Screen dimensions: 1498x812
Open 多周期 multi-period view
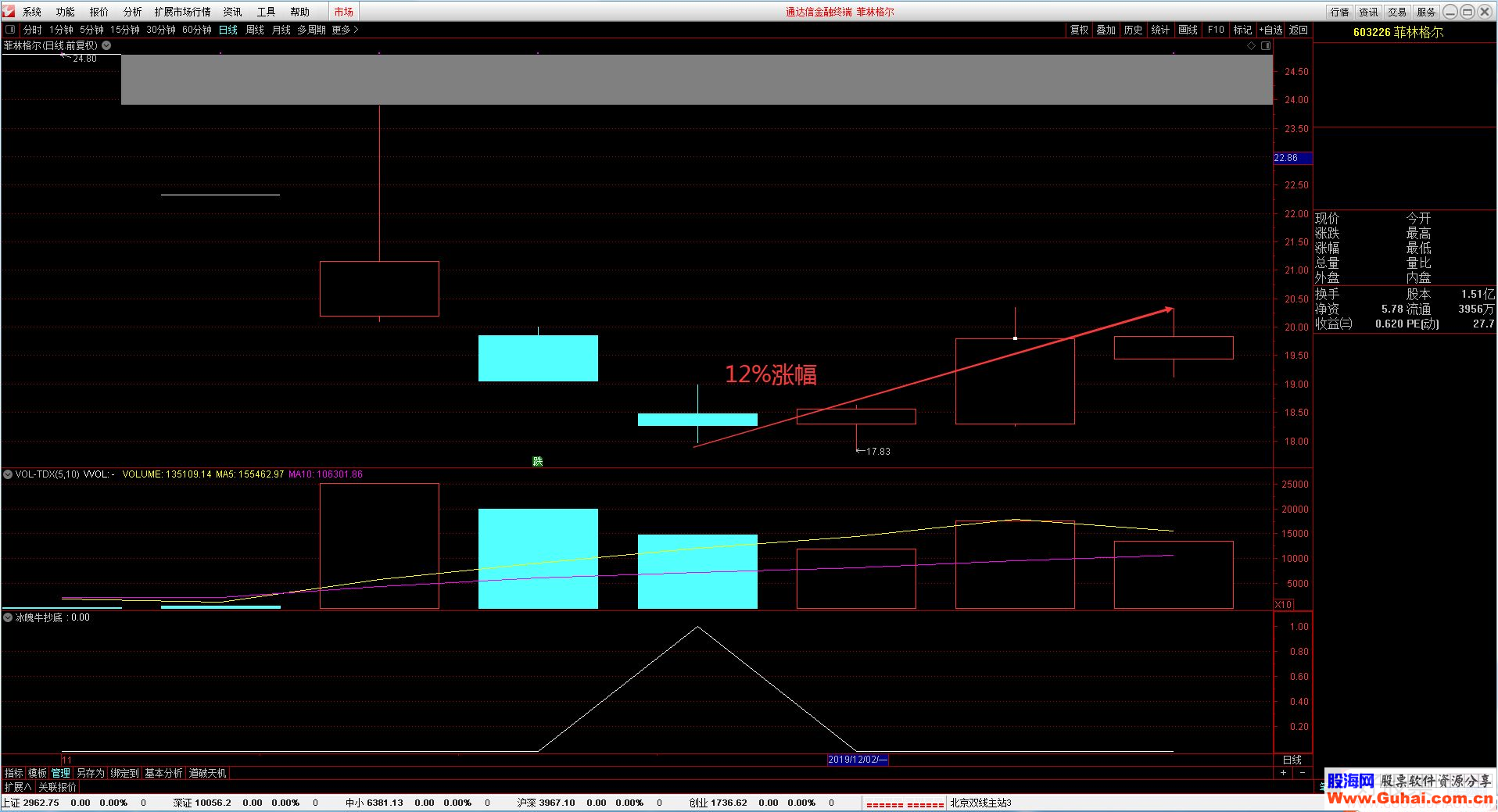click(x=311, y=30)
